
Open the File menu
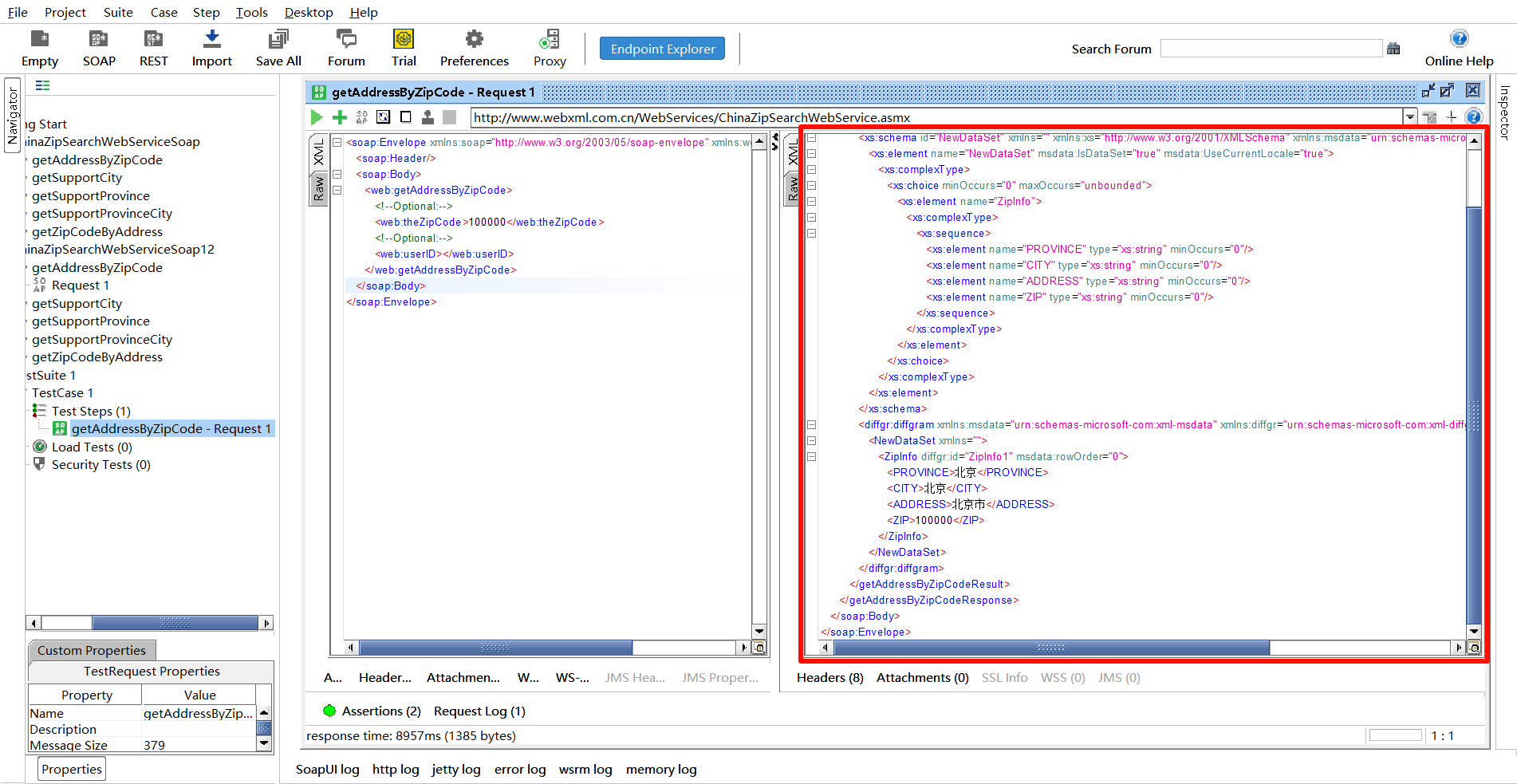click(x=18, y=12)
